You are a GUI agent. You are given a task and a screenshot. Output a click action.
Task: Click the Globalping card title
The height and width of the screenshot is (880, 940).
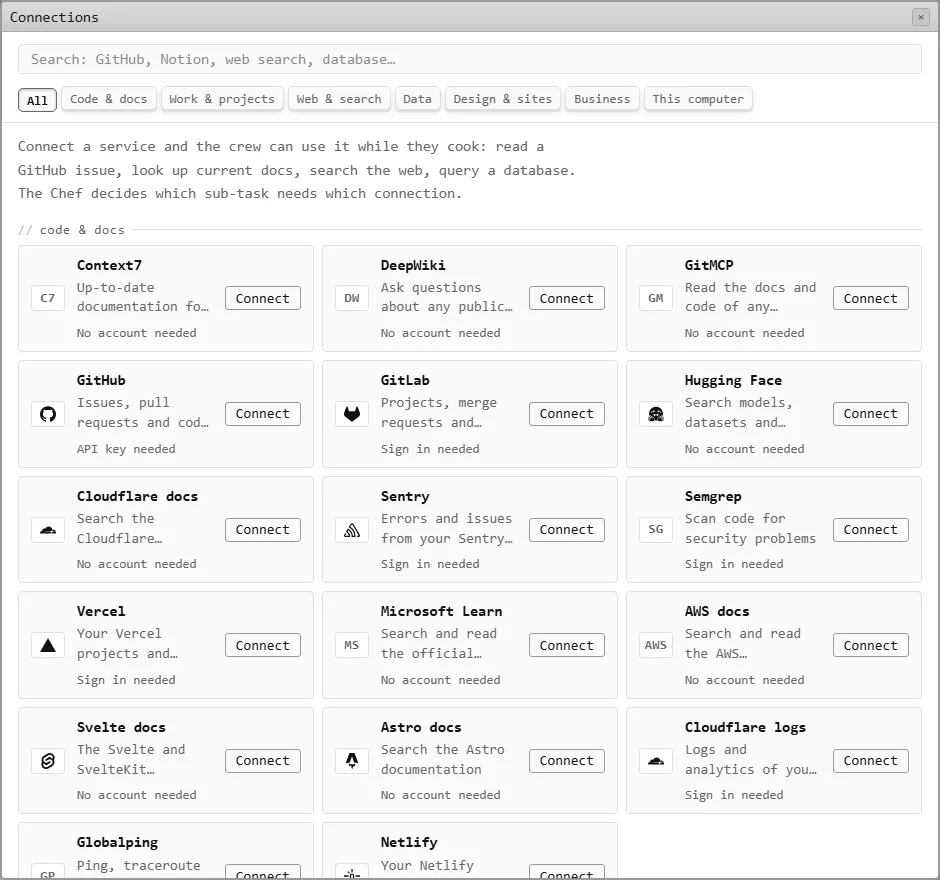click(118, 842)
